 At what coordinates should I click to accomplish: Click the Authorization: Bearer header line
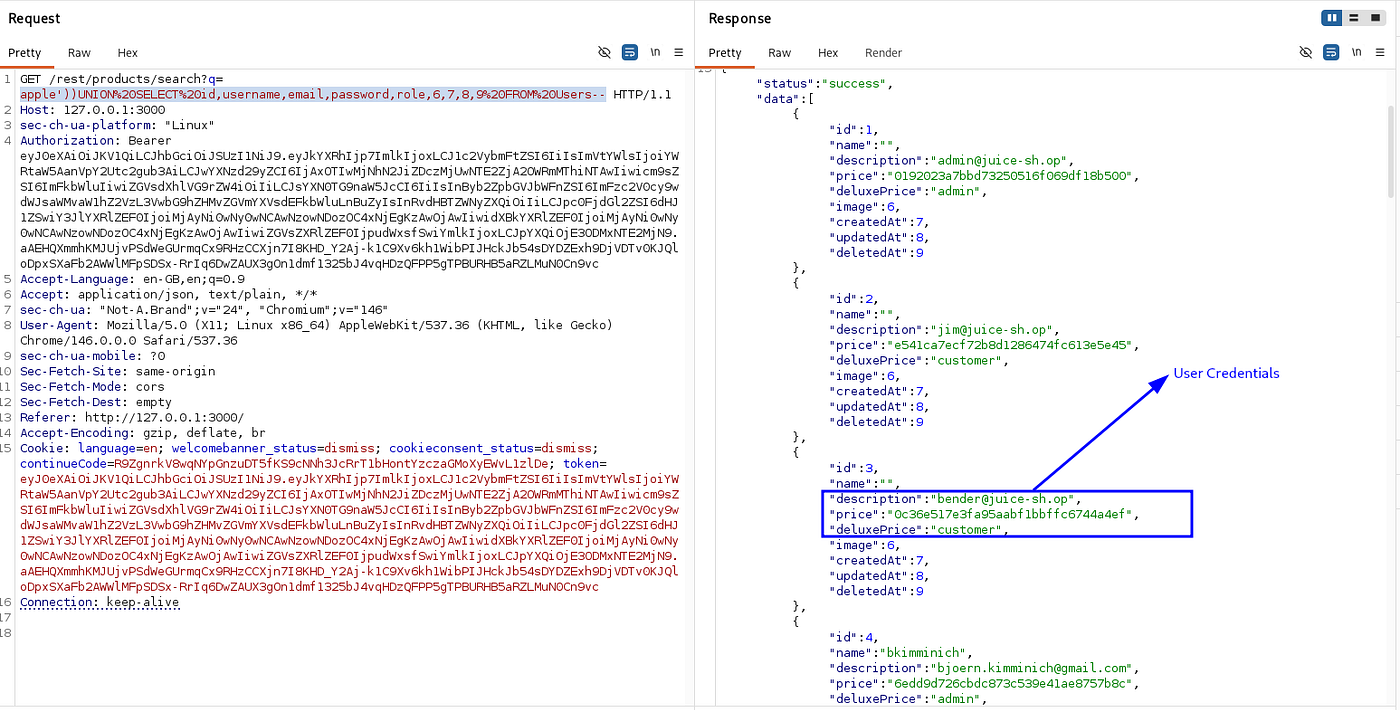[96, 141]
